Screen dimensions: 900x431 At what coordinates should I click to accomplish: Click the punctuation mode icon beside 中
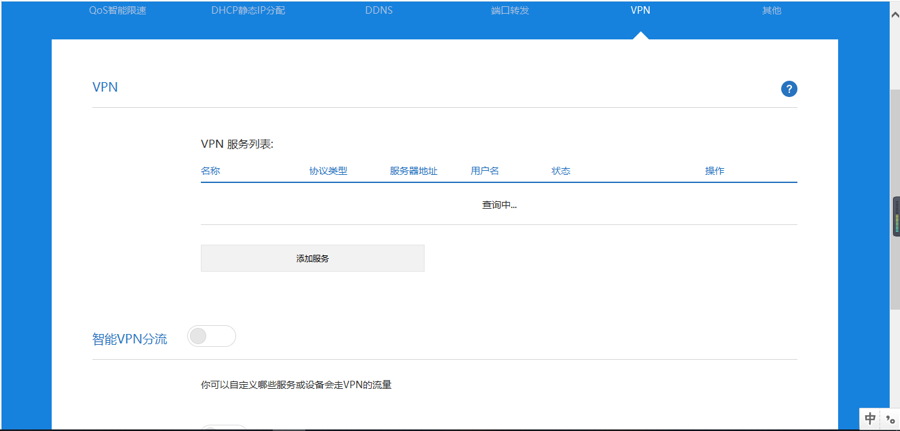tap(890, 418)
